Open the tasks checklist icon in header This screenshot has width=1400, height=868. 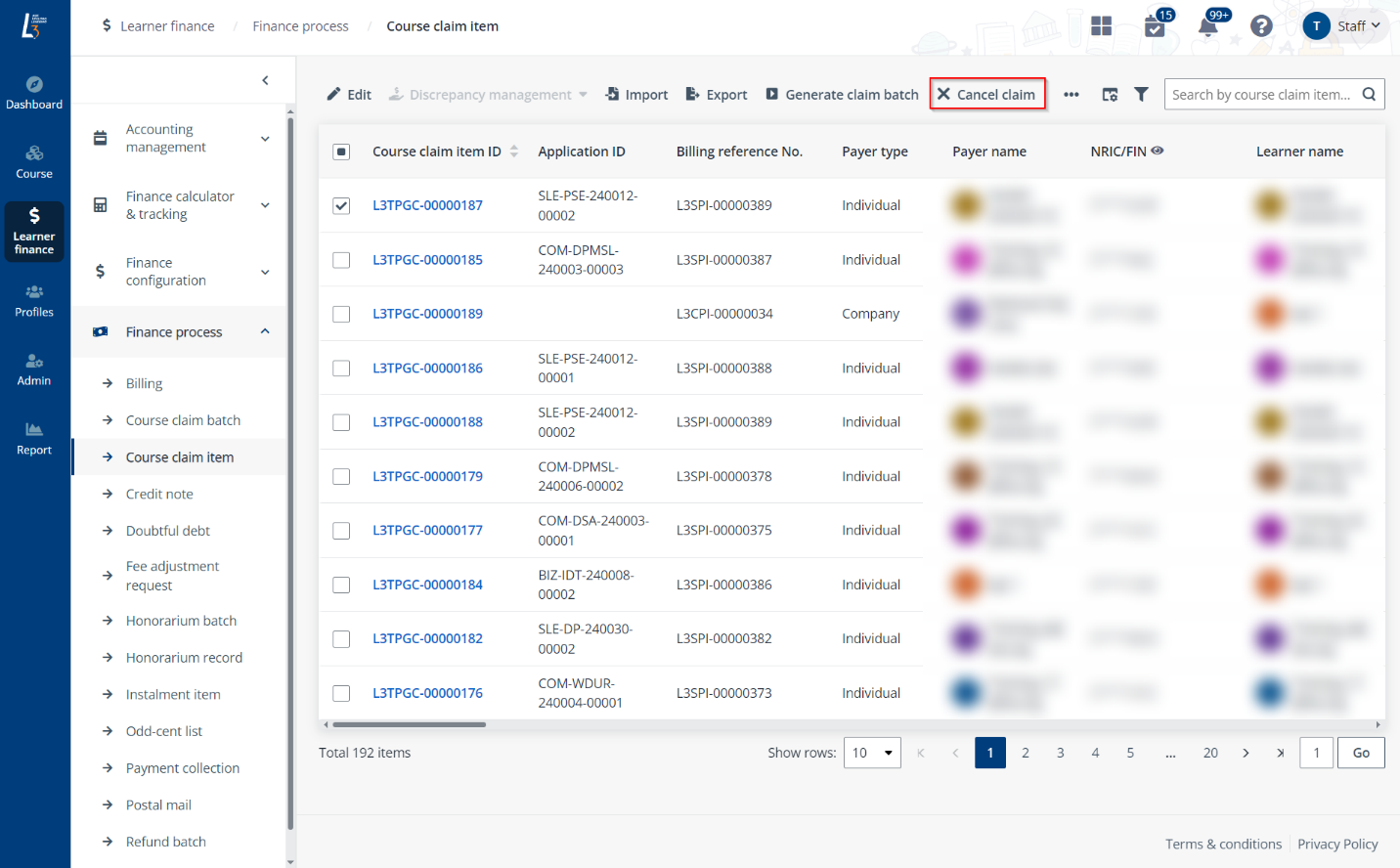(x=1155, y=26)
